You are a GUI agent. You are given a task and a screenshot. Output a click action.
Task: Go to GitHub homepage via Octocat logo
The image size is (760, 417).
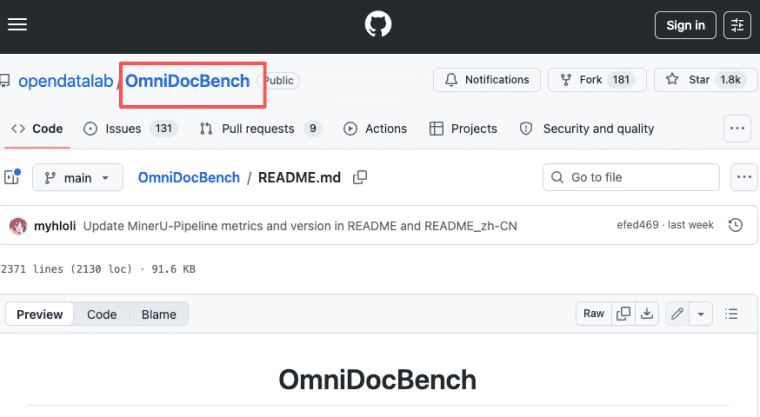coord(378,24)
